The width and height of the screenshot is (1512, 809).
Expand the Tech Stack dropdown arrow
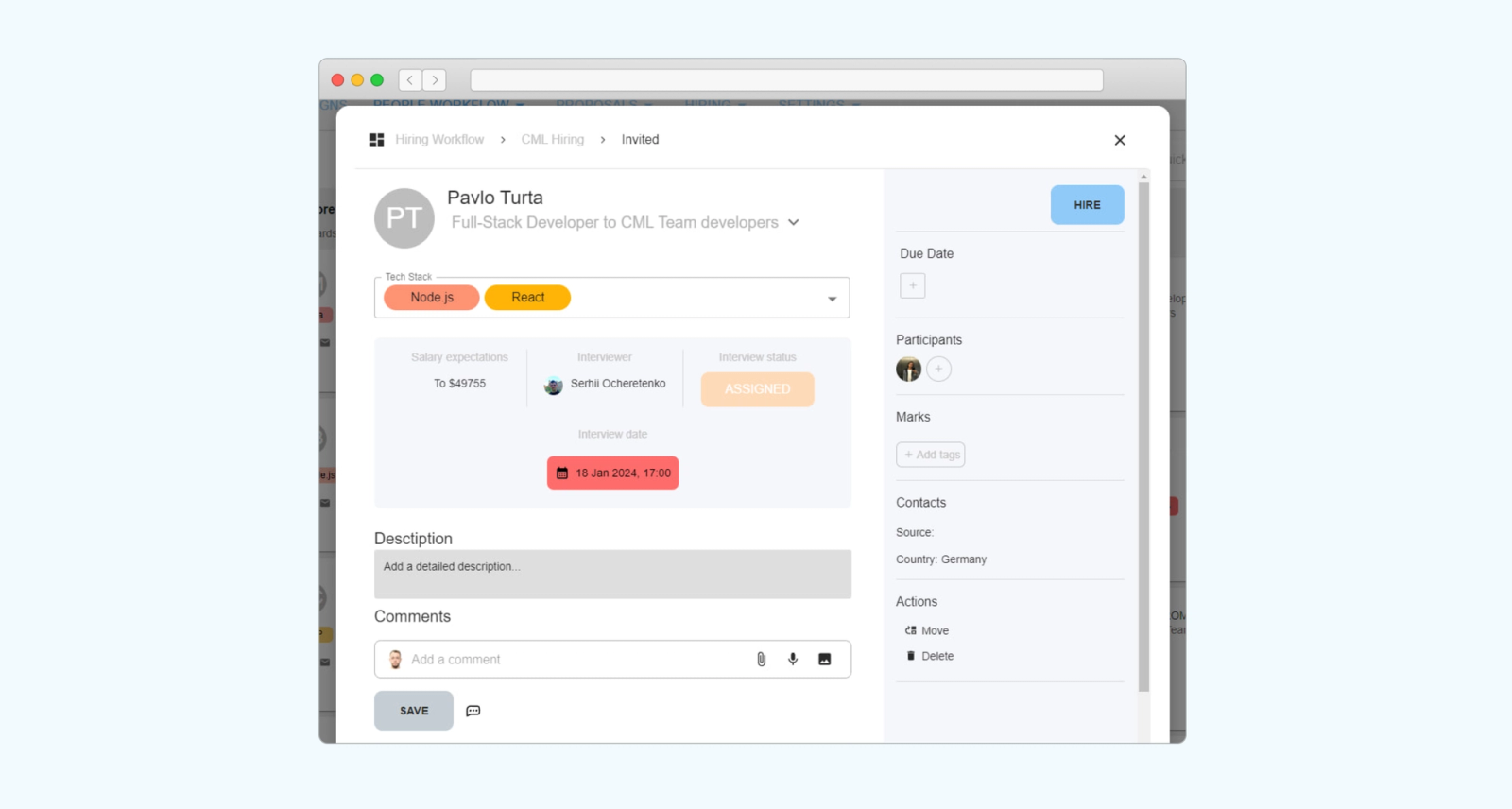click(833, 299)
